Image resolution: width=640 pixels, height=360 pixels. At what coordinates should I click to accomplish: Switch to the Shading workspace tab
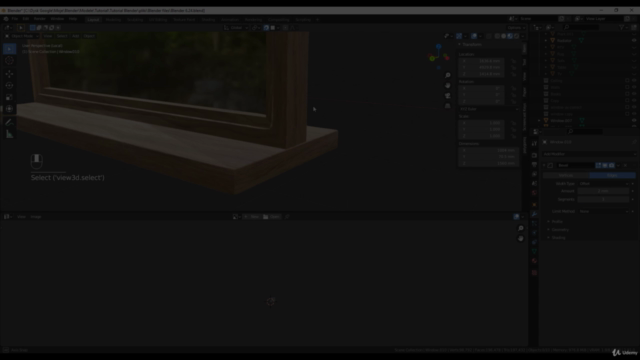[x=208, y=20]
